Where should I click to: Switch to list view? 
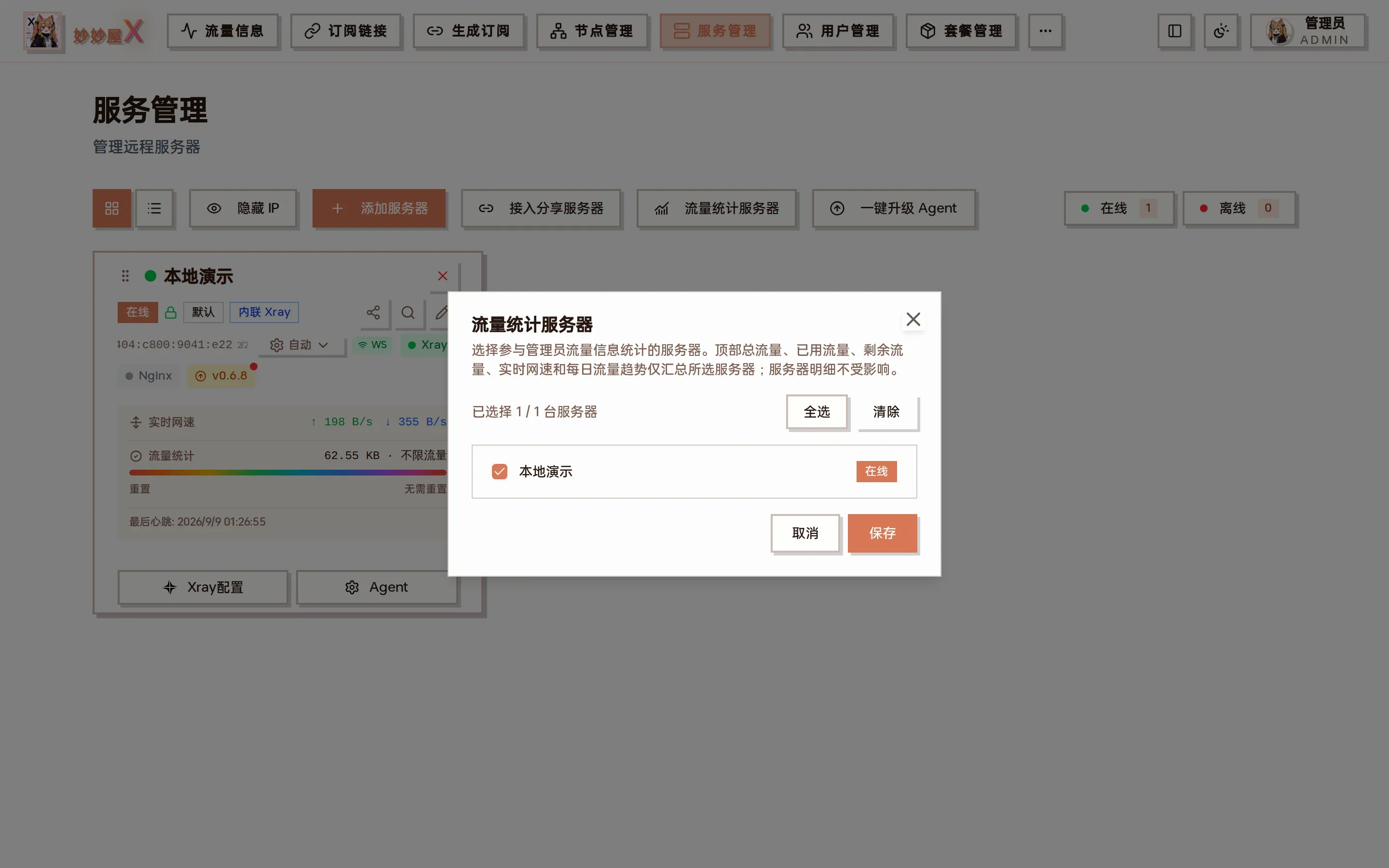point(154,208)
